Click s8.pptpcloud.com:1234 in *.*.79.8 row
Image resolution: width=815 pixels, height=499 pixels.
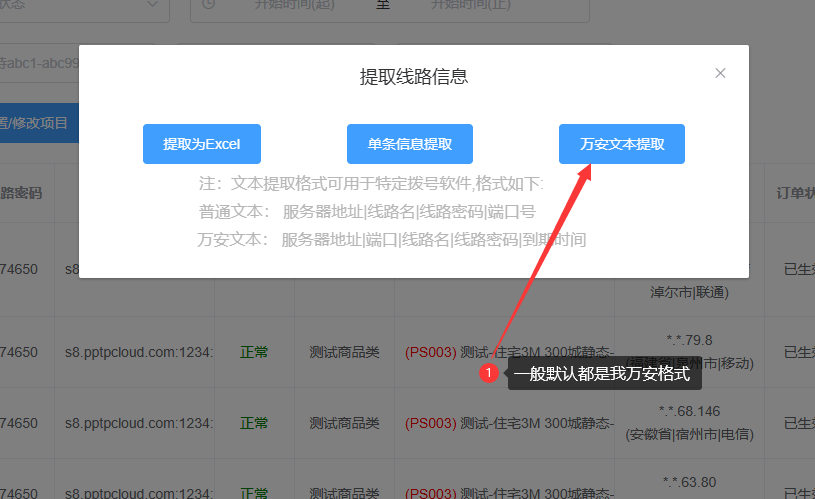click(139, 352)
